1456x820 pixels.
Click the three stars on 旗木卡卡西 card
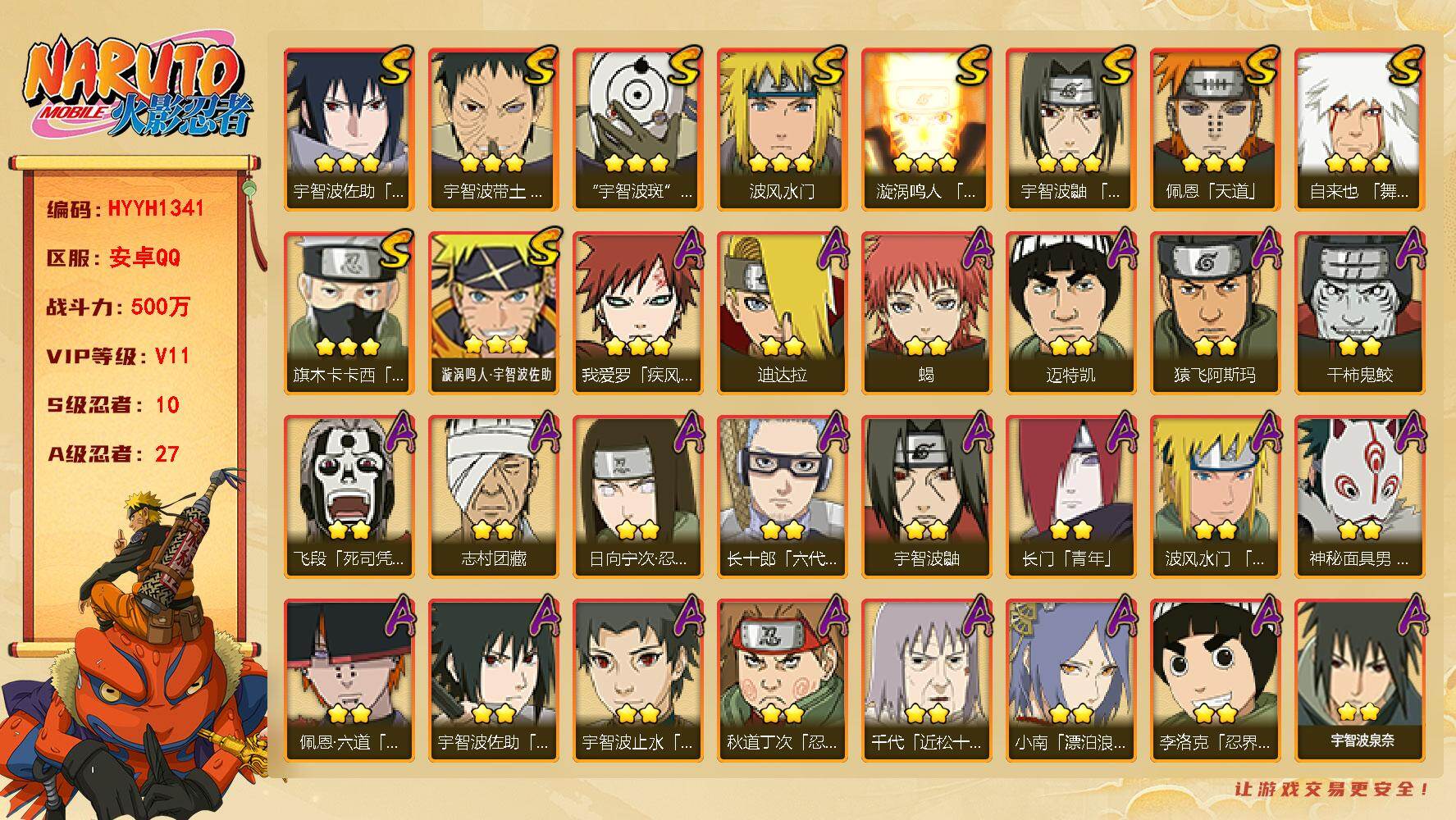coord(349,347)
